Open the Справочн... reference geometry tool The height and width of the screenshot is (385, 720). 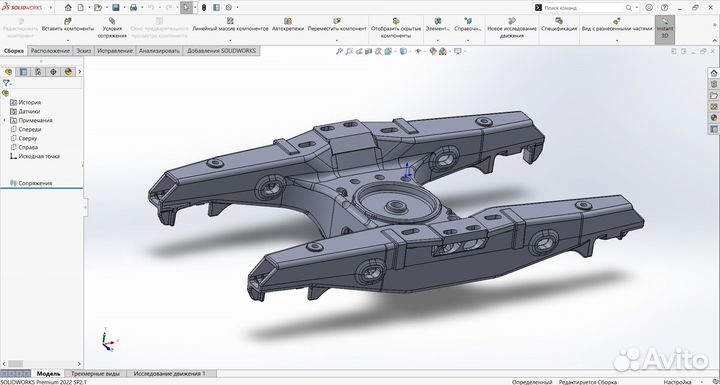coord(468,25)
